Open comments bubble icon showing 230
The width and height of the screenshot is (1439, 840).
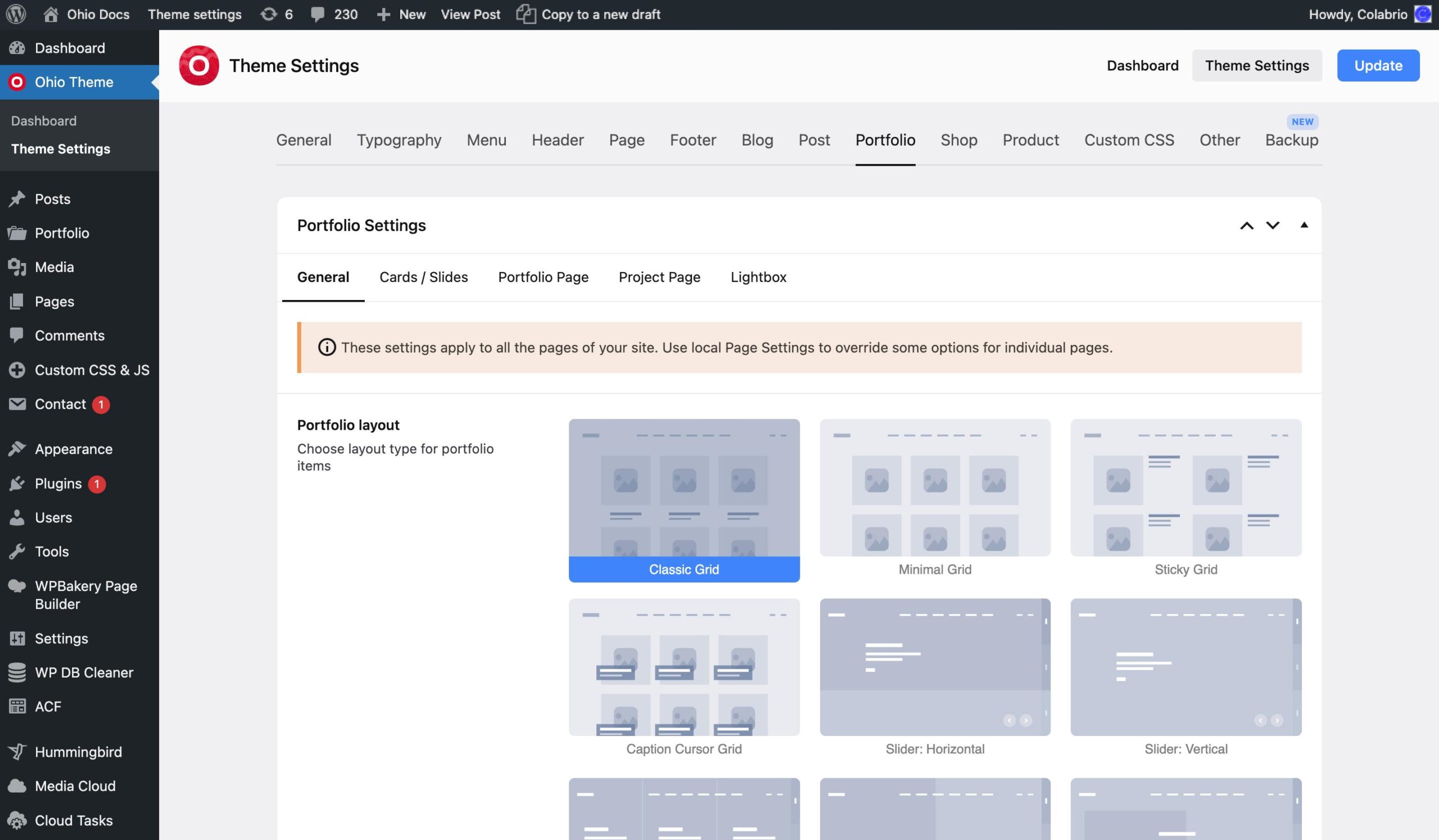coord(318,14)
